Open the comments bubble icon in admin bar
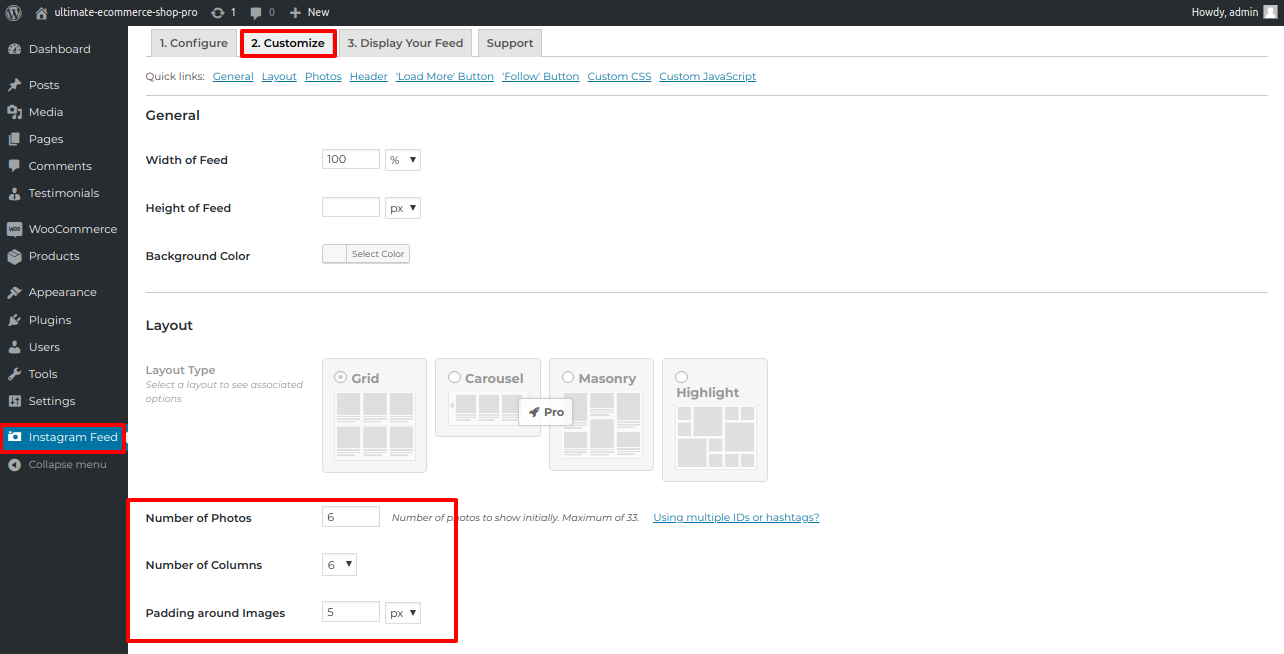Image resolution: width=1284 pixels, height=654 pixels. coord(256,13)
